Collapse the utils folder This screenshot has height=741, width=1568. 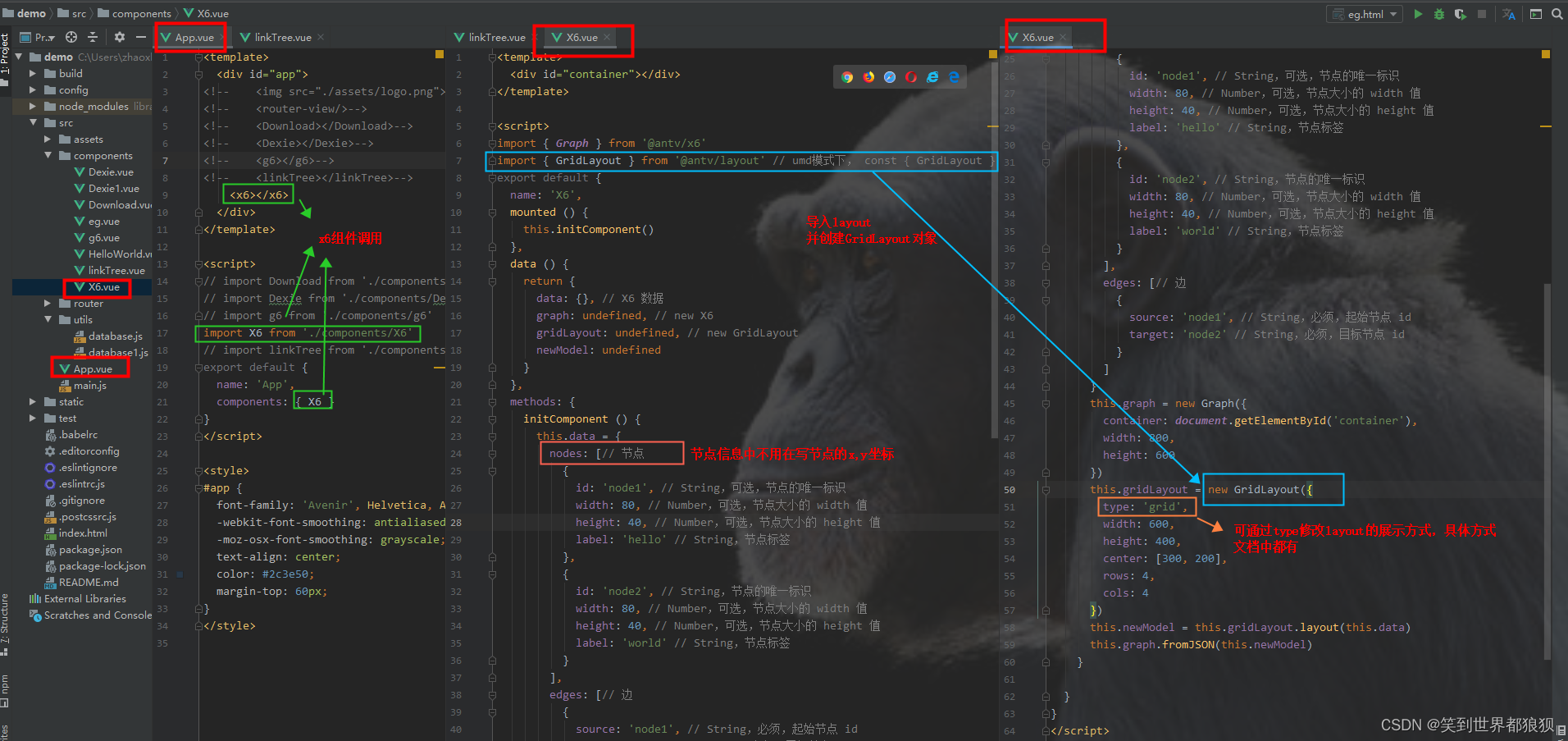(x=48, y=319)
